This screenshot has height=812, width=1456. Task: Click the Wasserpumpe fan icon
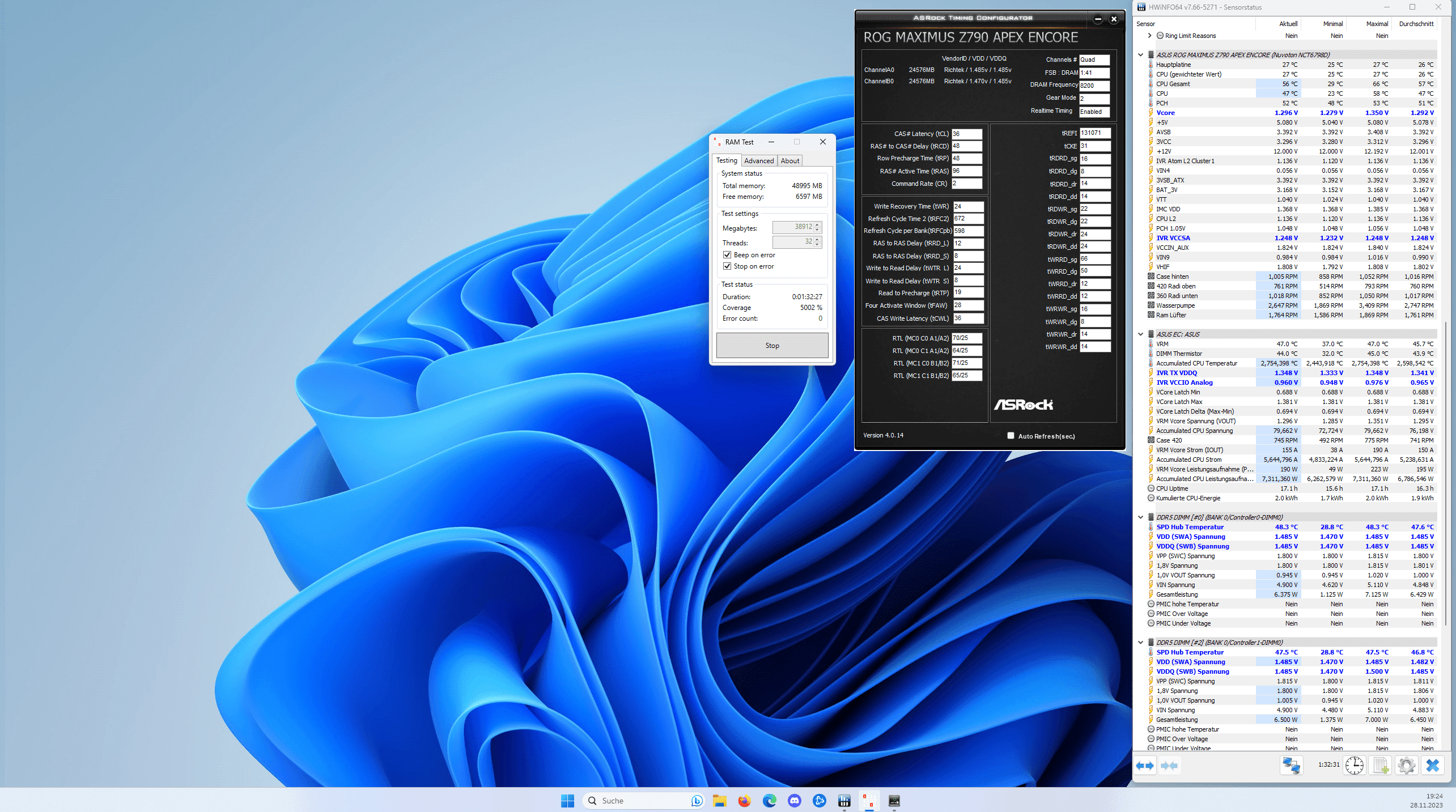1151,305
